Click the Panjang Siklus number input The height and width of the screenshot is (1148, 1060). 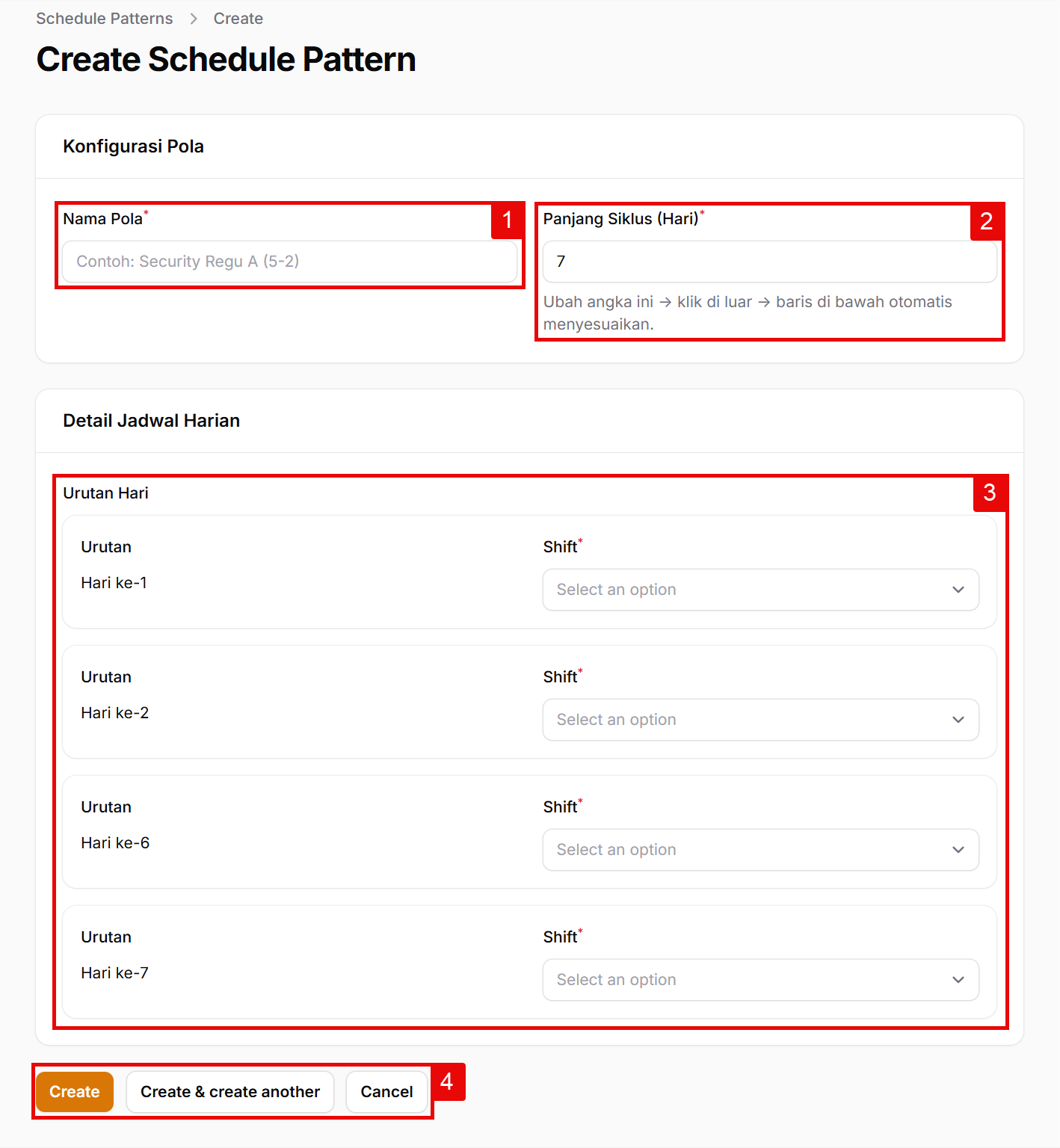click(769, 262)
